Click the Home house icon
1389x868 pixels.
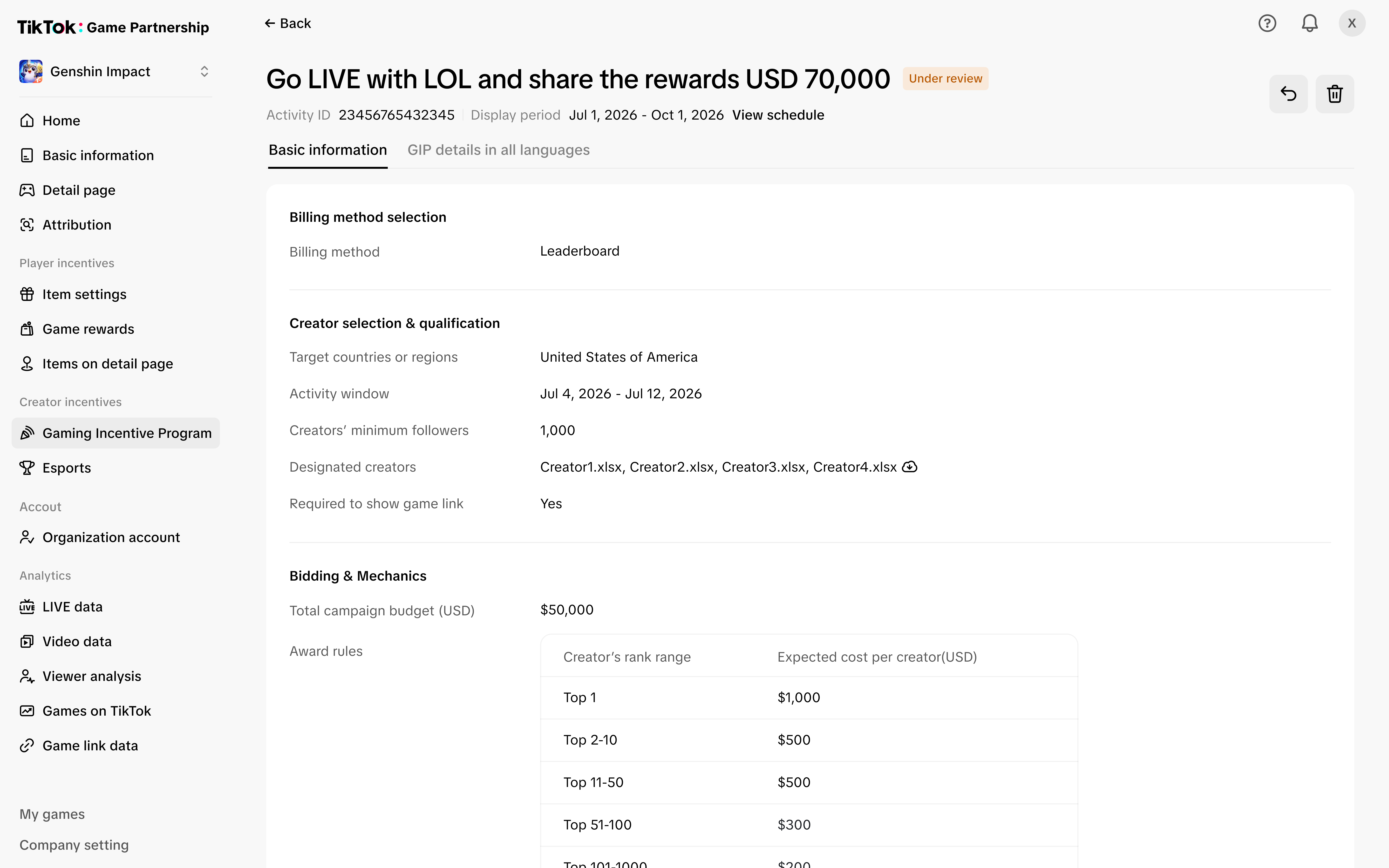coord(27,121)
